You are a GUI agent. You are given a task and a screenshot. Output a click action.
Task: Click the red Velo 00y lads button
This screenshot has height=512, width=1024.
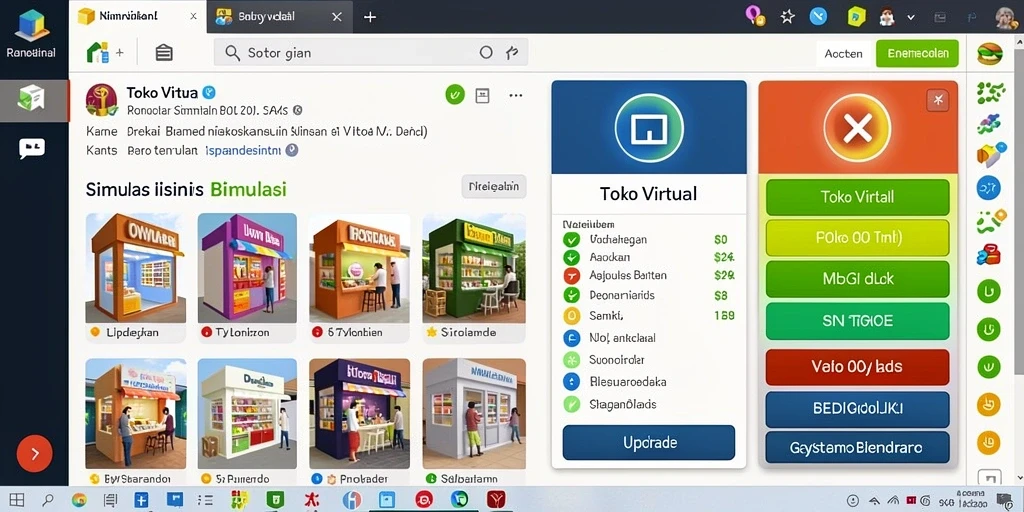[x=857, y=366]
